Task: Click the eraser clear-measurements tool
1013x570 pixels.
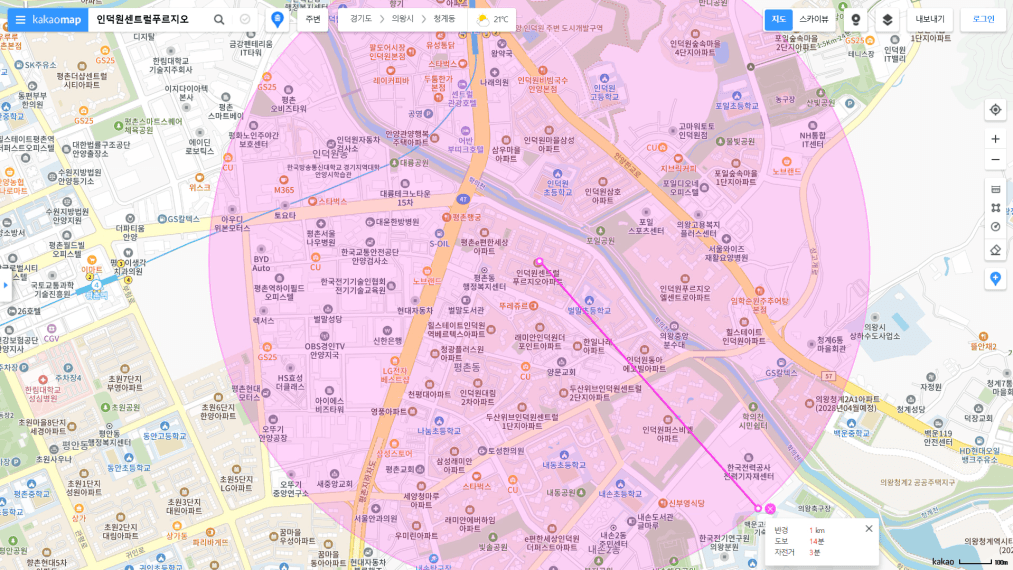Action: (x=996, y=250)
